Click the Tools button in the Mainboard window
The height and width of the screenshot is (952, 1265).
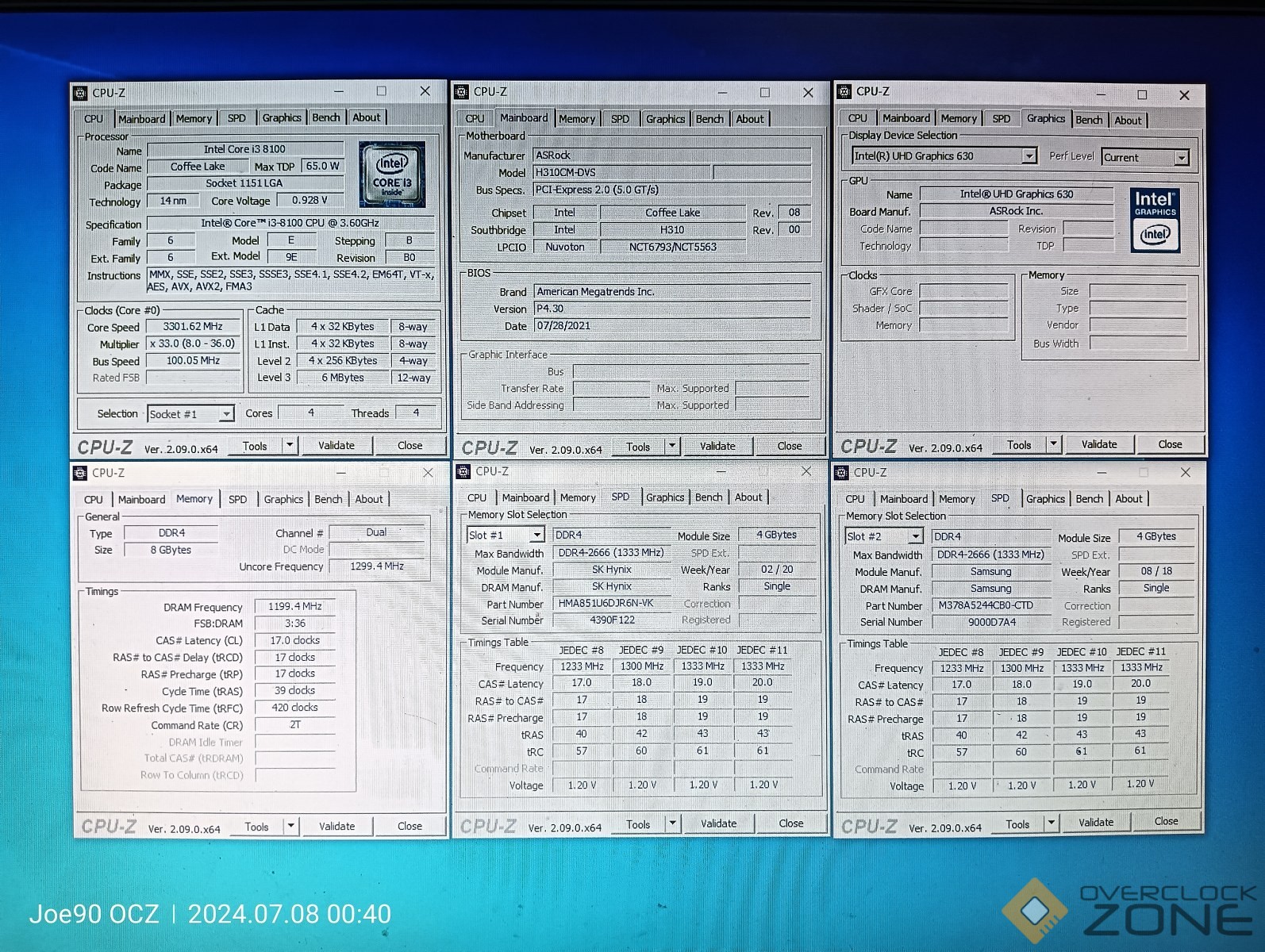(638, 447)
